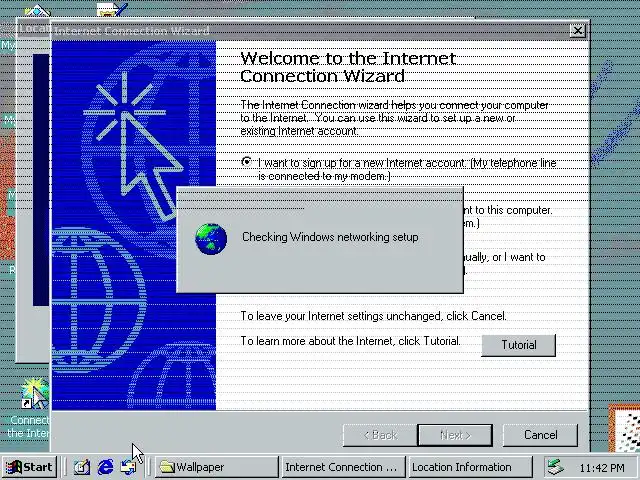Open the Start menu
Screen dimensions: 640x480
[x=29, y=467]
